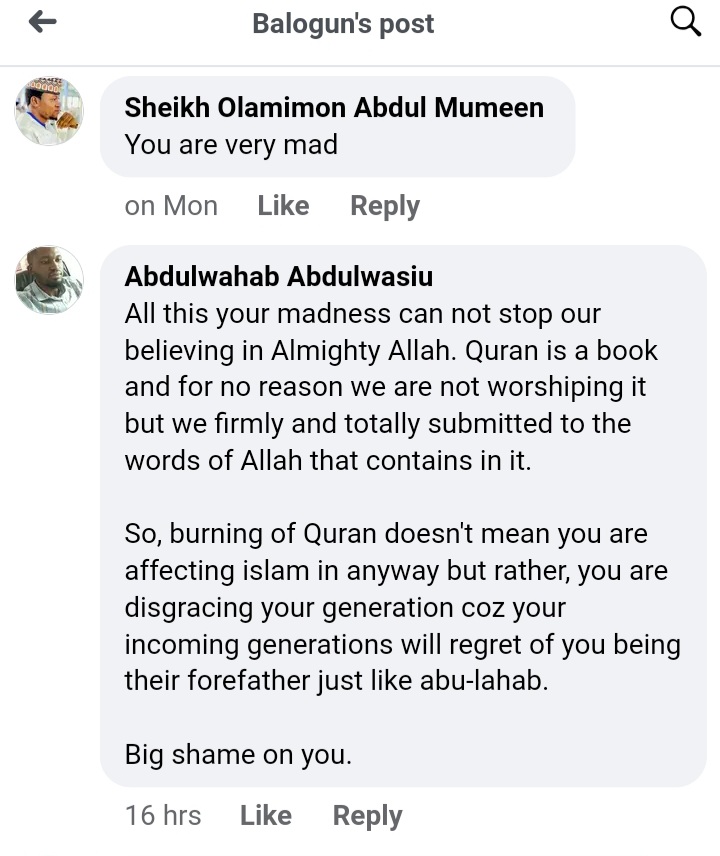
Task: Tap the paragraph starting "All this your madness"
Action: [x=390, y=387]
